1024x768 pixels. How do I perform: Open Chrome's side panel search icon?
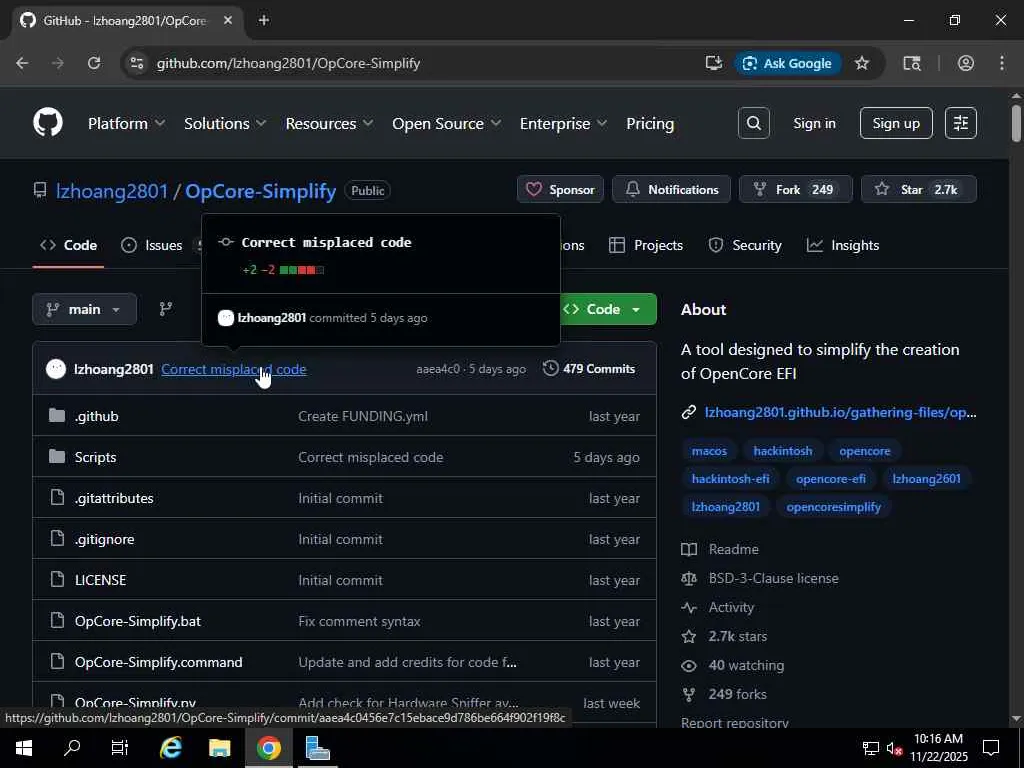(912, 63)
